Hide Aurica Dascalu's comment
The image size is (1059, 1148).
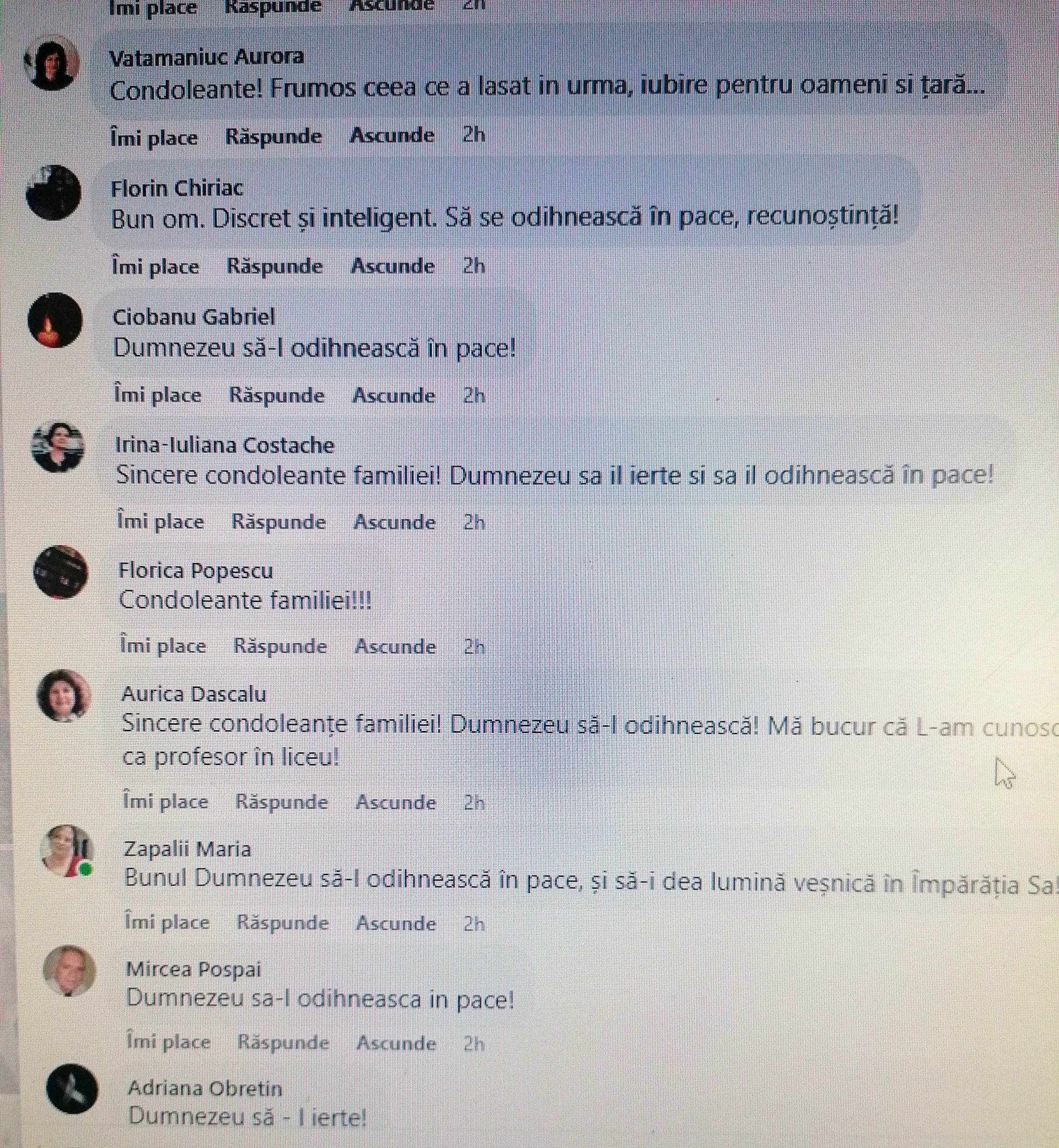pyautogui.click(x=396, y=802)
